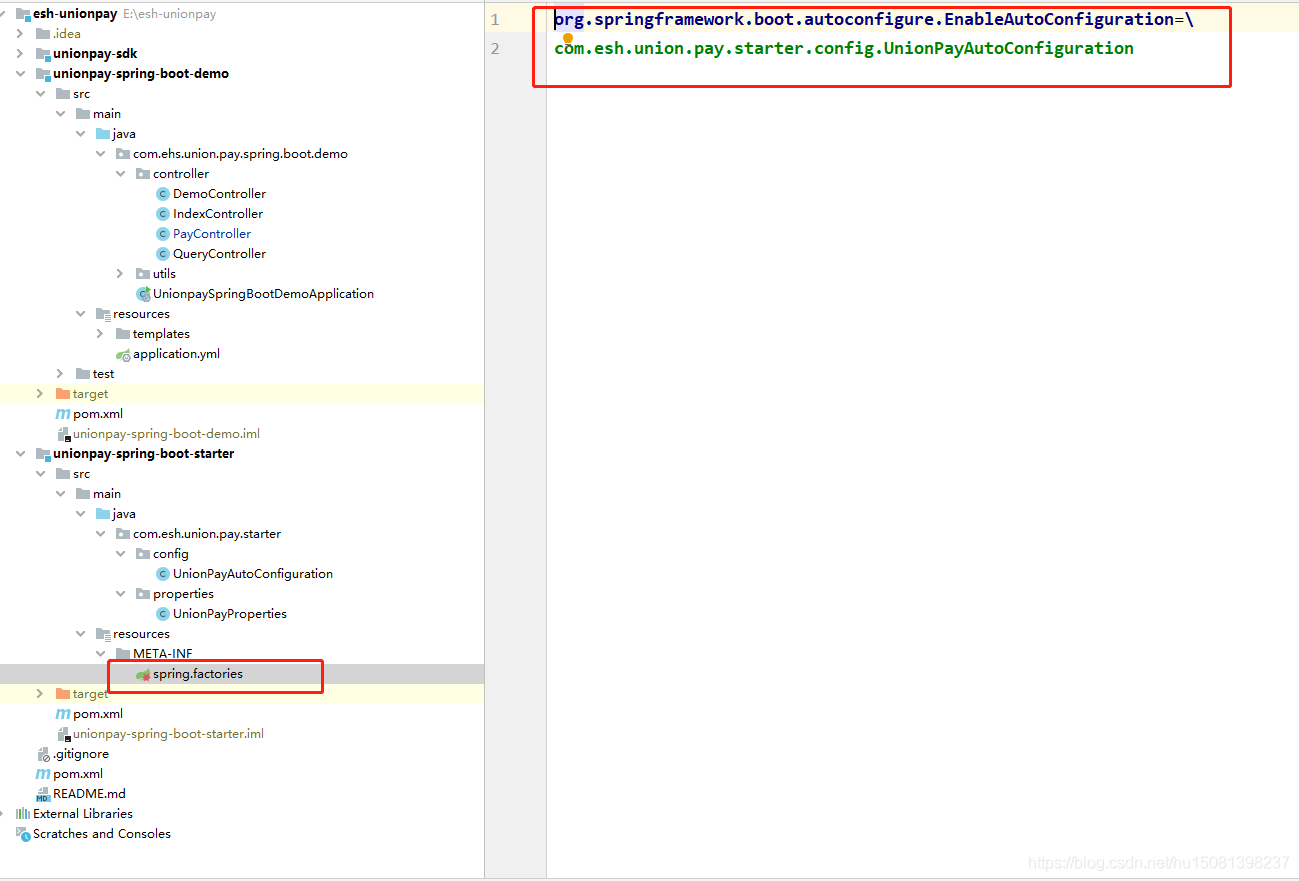Click the root pom.xml Maven icon
The width and height of the screenshot is (1299, 881).
[x=43, y=774]
